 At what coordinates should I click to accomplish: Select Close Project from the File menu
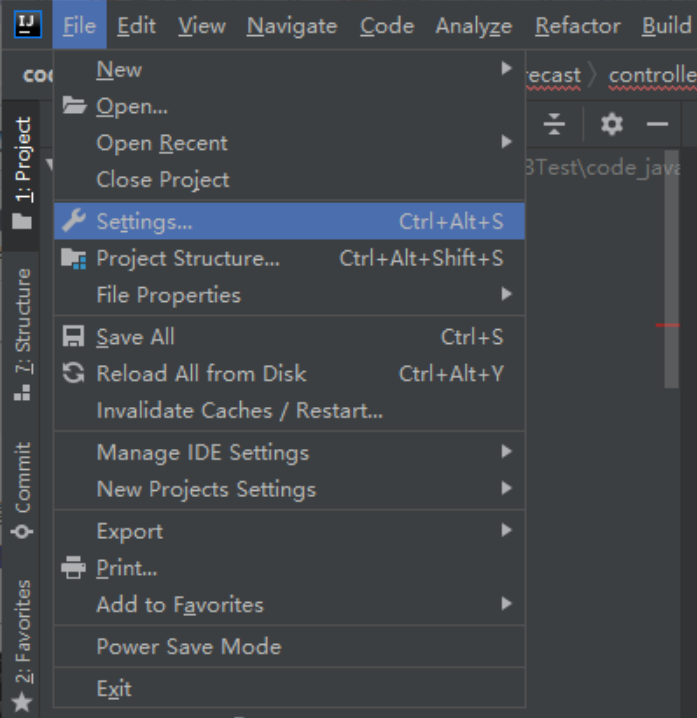coord(162,180)
